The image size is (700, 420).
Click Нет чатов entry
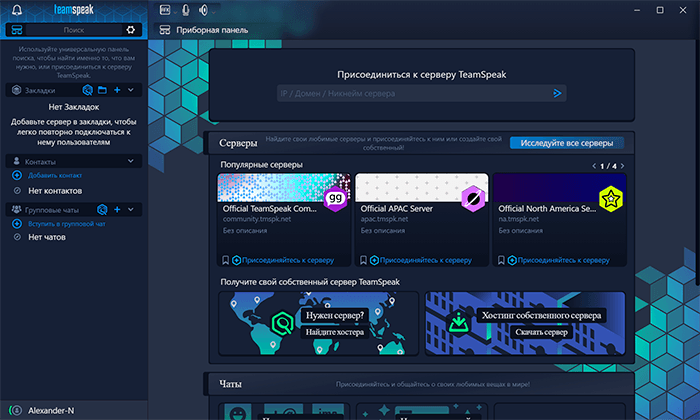click(x=47, y=237)
